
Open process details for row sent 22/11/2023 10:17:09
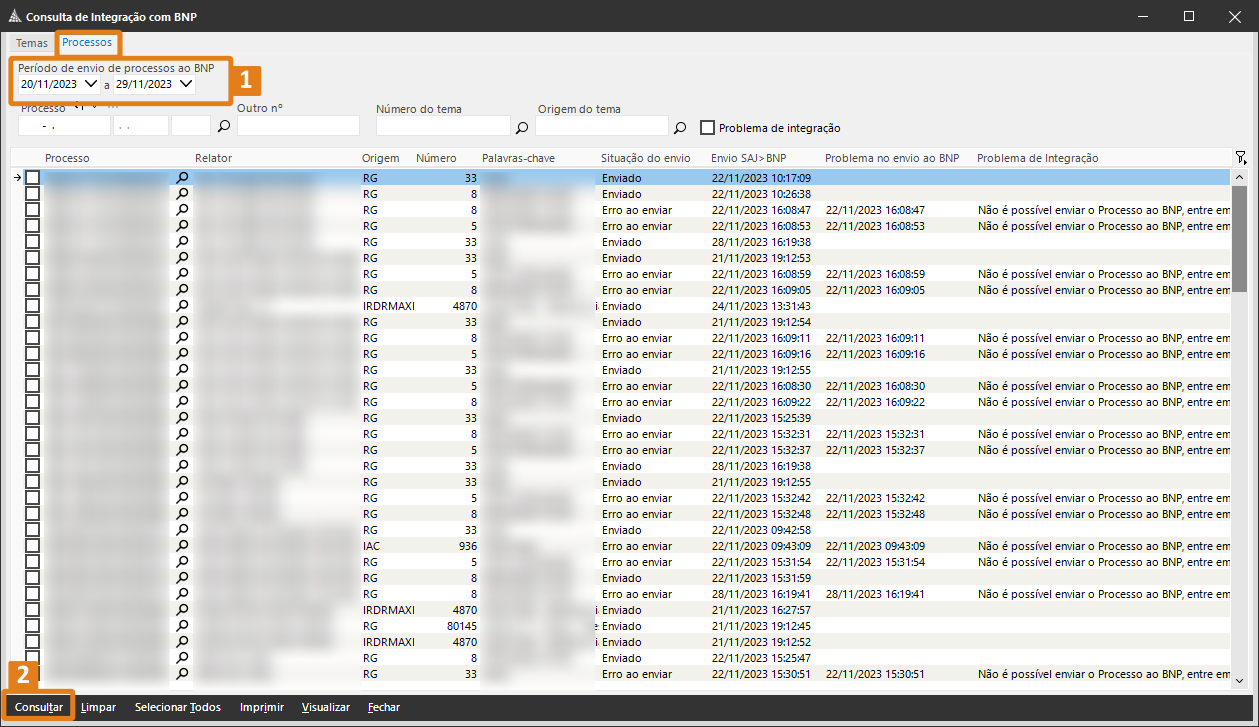(182, 177)
